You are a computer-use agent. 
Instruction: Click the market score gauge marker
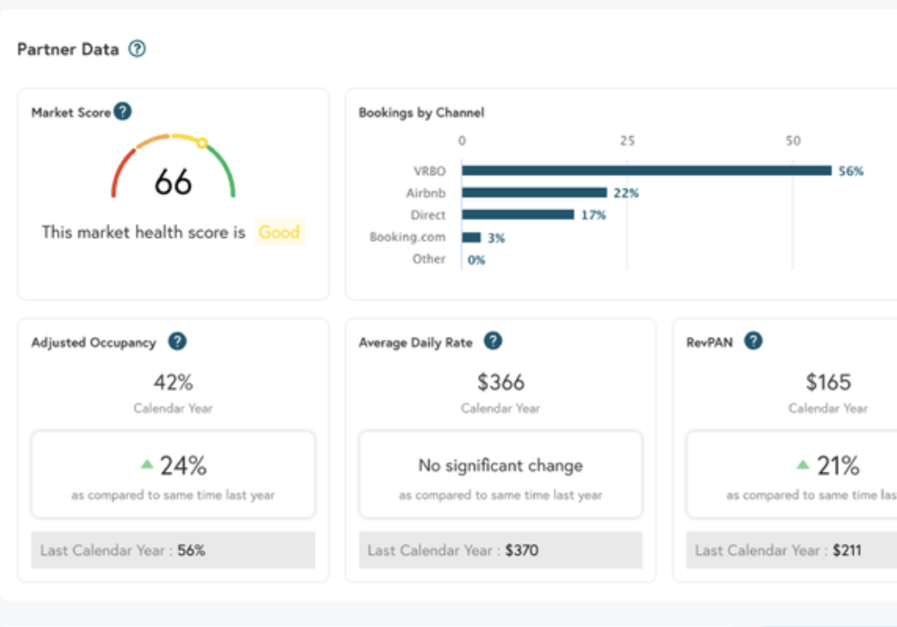pyautogui.click(x=202, y=143)
